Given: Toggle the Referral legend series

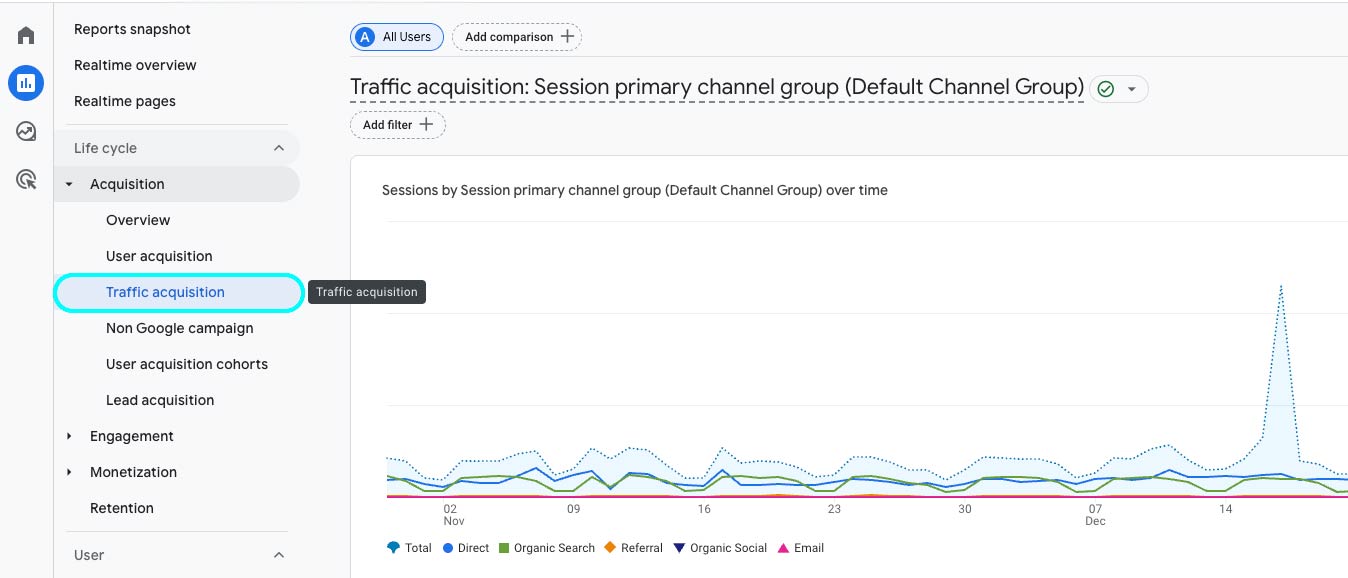Looking at the screenshot, I should click(634, 548).
